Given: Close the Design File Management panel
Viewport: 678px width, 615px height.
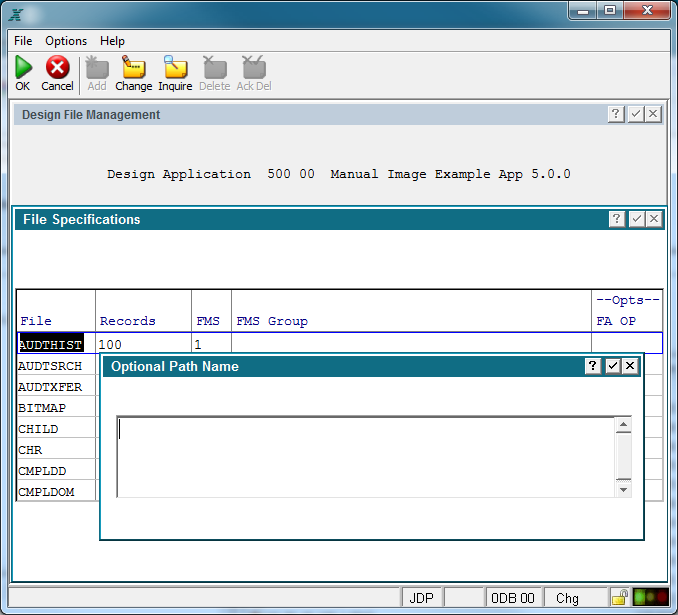Looking at the screenshot, I should pos(653,114).
